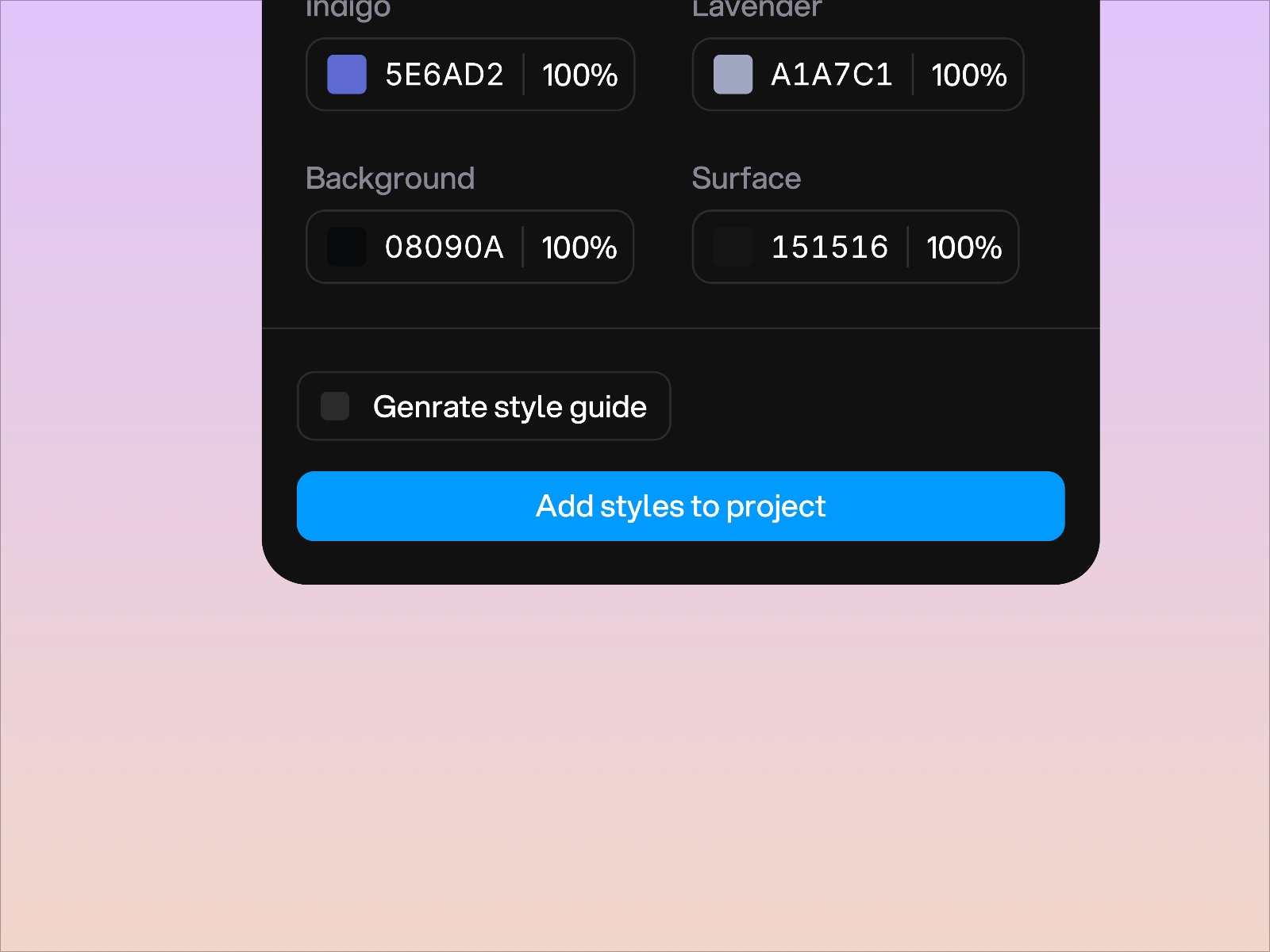Screen dimensions: 1270x952
Task: Click the Background color swatch
Action: [x=346, y=247]
